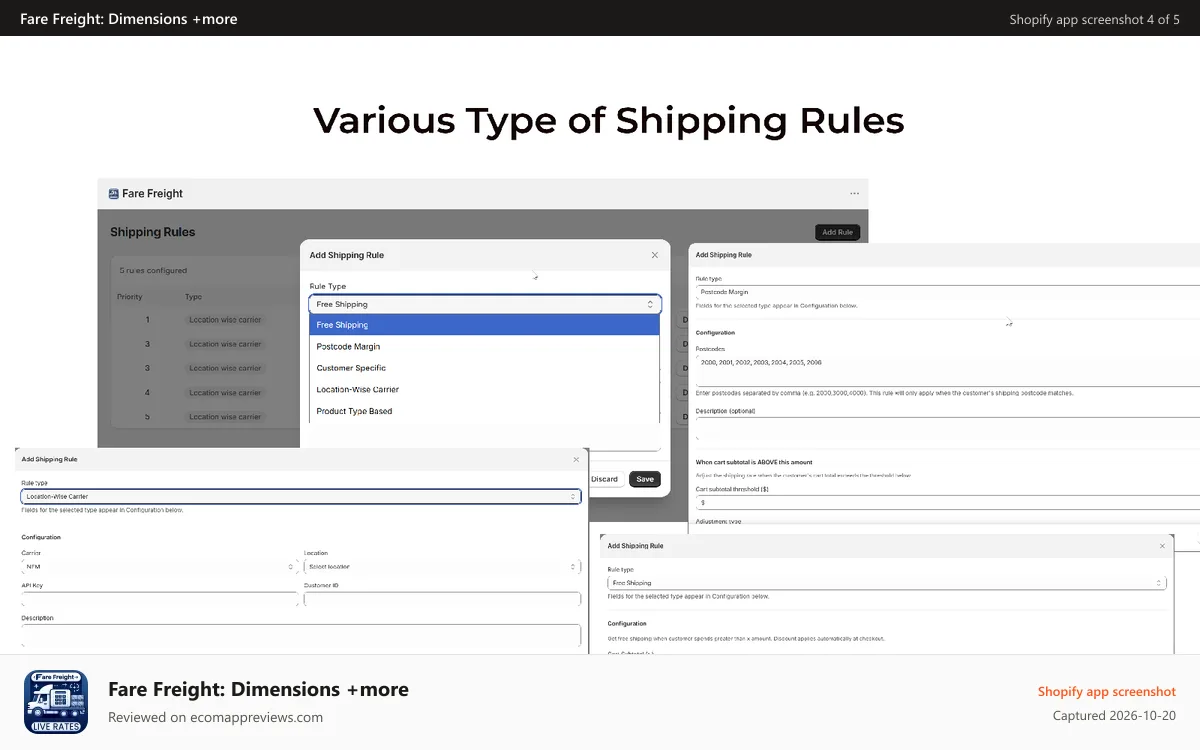The height and width of the screenshot is (750, 1200).
Task: Close the bottom Free Shipping rule dialog
Action: coord(1162,546)
